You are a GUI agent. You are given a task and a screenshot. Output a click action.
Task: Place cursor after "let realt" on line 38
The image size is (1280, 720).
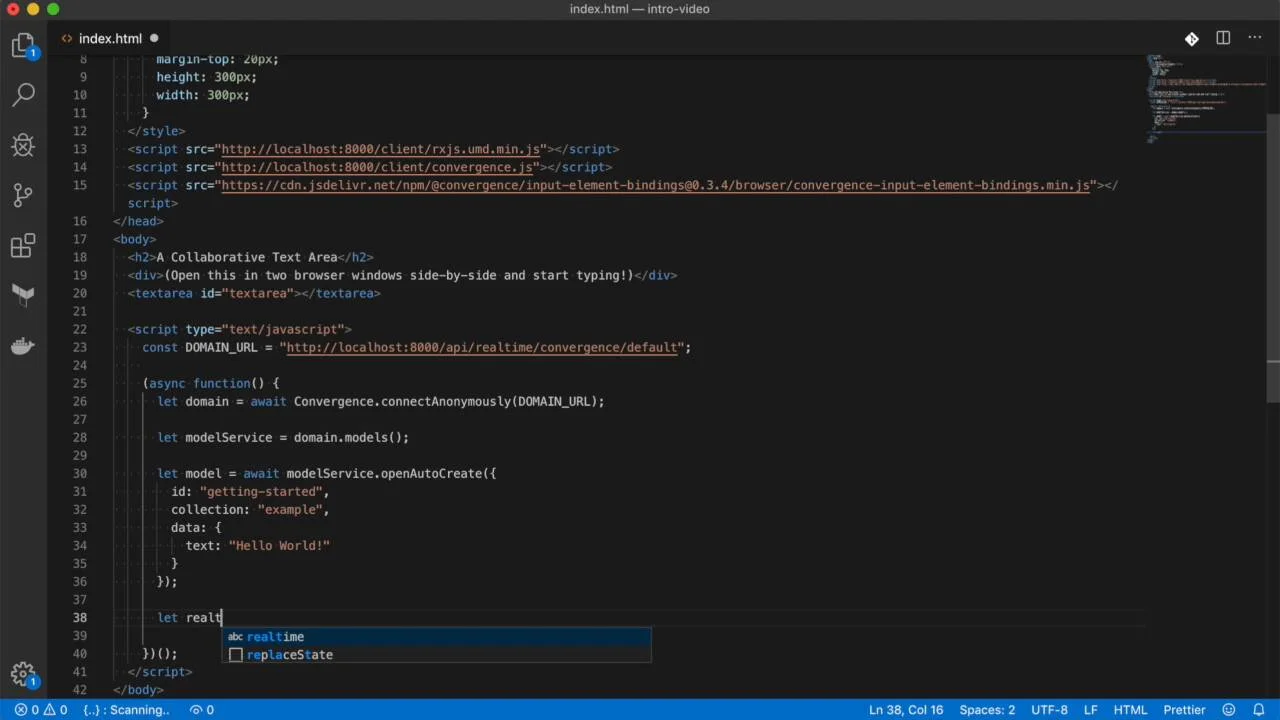[222, 617]
